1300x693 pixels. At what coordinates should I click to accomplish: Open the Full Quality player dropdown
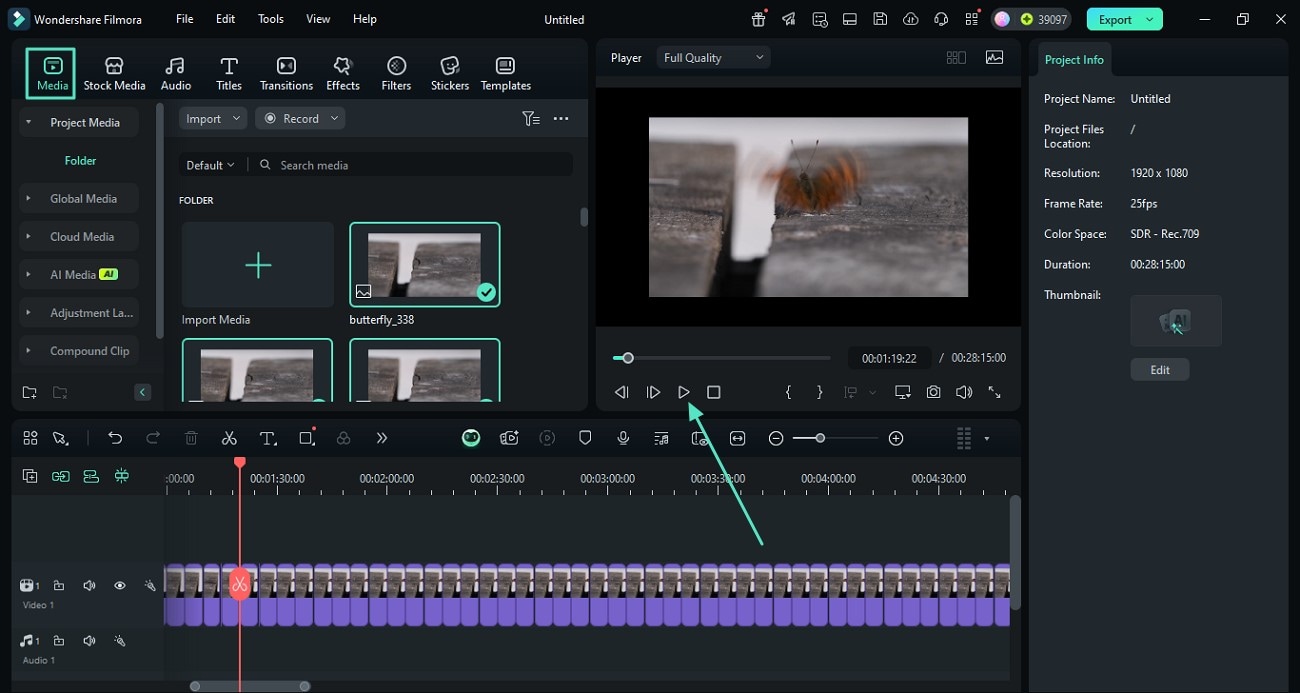pyautogui.click(x=714, y=58)
